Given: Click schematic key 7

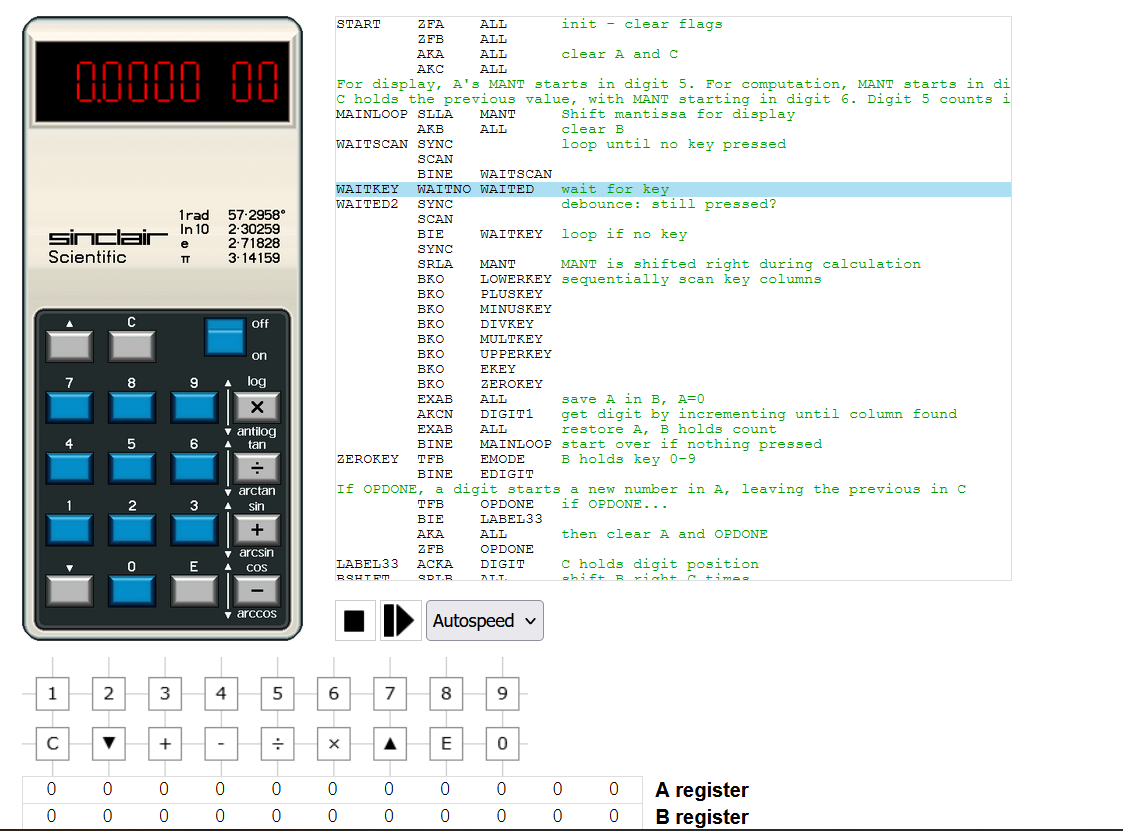Looking at the screenshot, I should [x=390, y=693].
